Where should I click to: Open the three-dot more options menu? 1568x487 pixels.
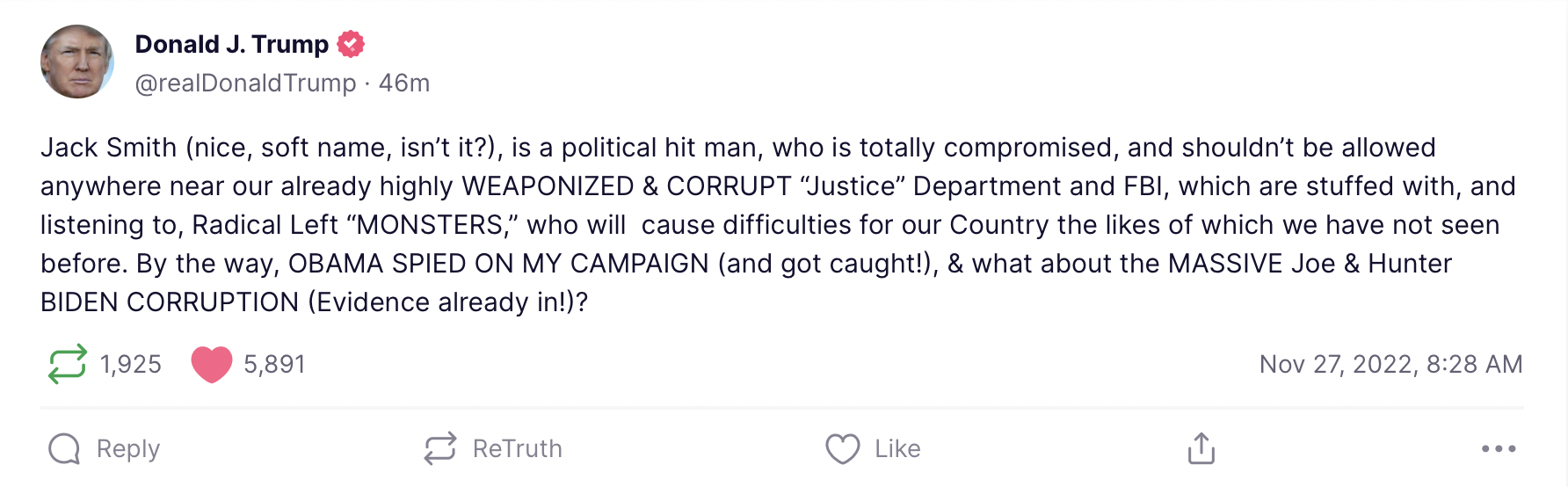coord(1498,448)
